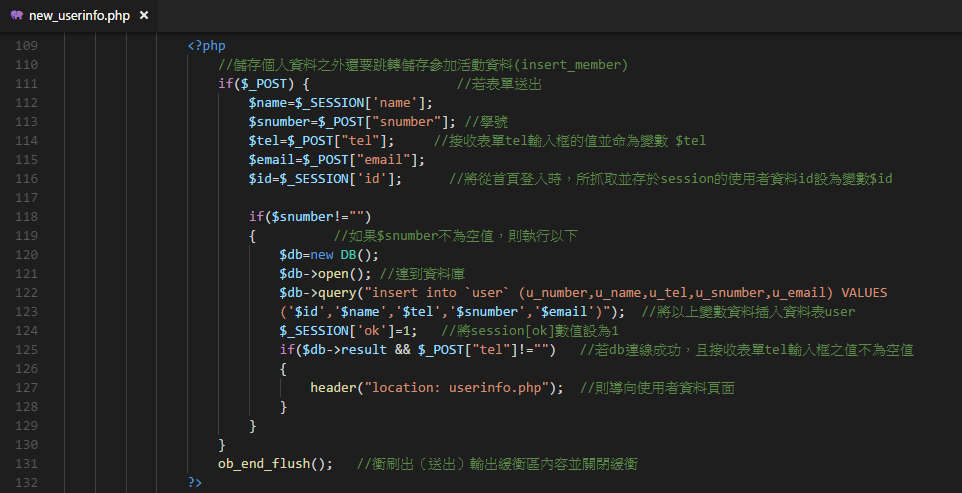Click line number 131
Viewport: 962px width, 493px height.
click(26, 464)
